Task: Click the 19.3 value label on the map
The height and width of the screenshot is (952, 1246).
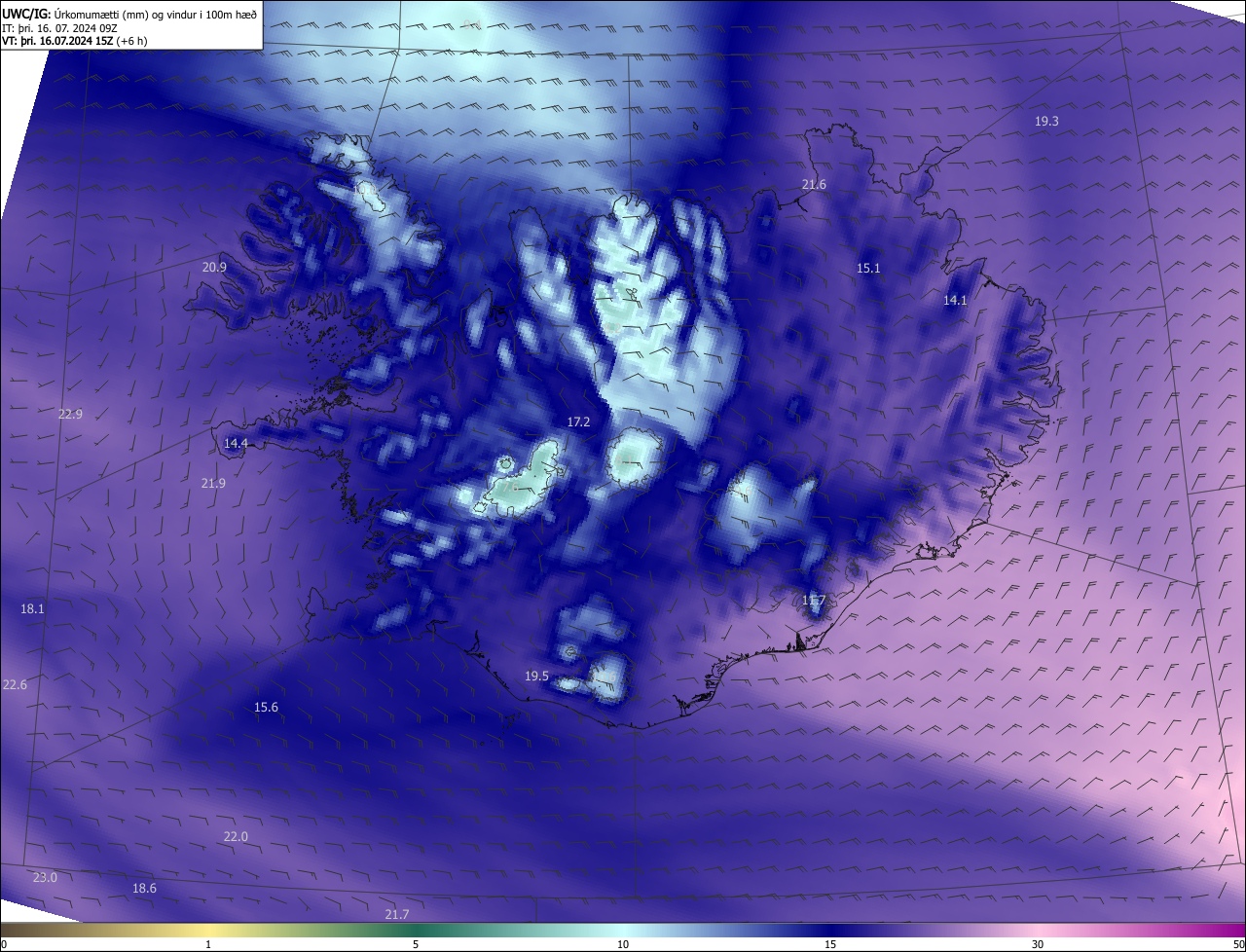Action: click(x=1046, y=121)
